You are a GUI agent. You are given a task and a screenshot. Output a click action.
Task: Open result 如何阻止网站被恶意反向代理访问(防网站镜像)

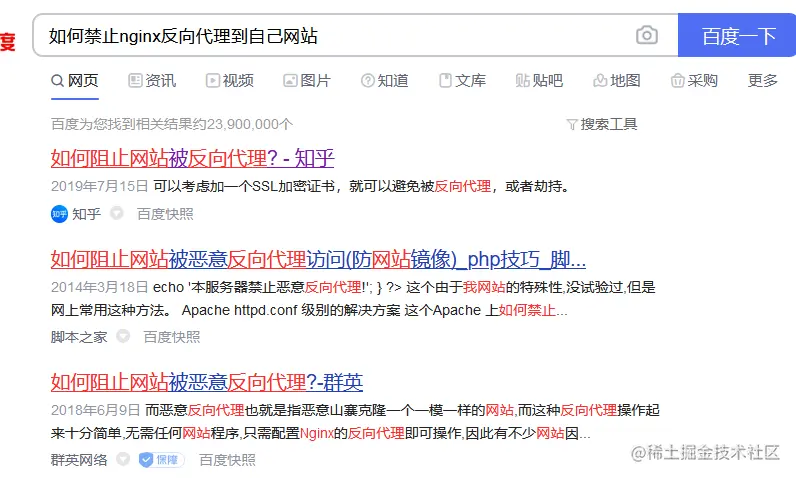[318, 259]
